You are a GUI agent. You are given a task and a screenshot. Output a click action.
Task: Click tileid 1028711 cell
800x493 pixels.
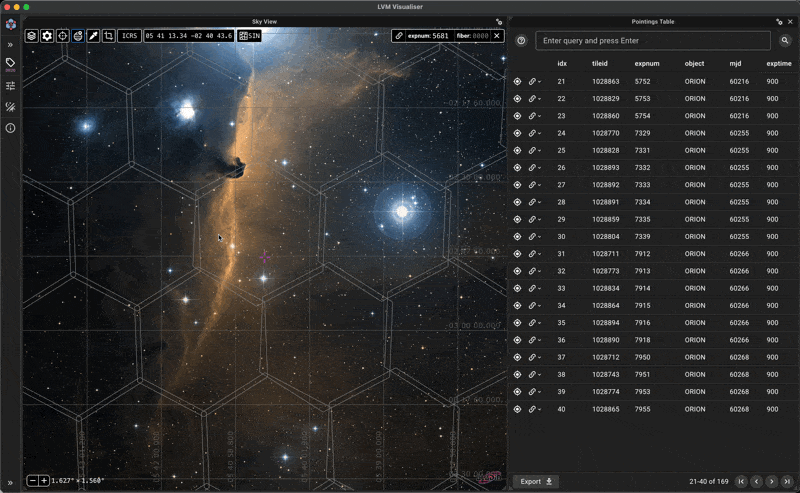click(606, 254)
